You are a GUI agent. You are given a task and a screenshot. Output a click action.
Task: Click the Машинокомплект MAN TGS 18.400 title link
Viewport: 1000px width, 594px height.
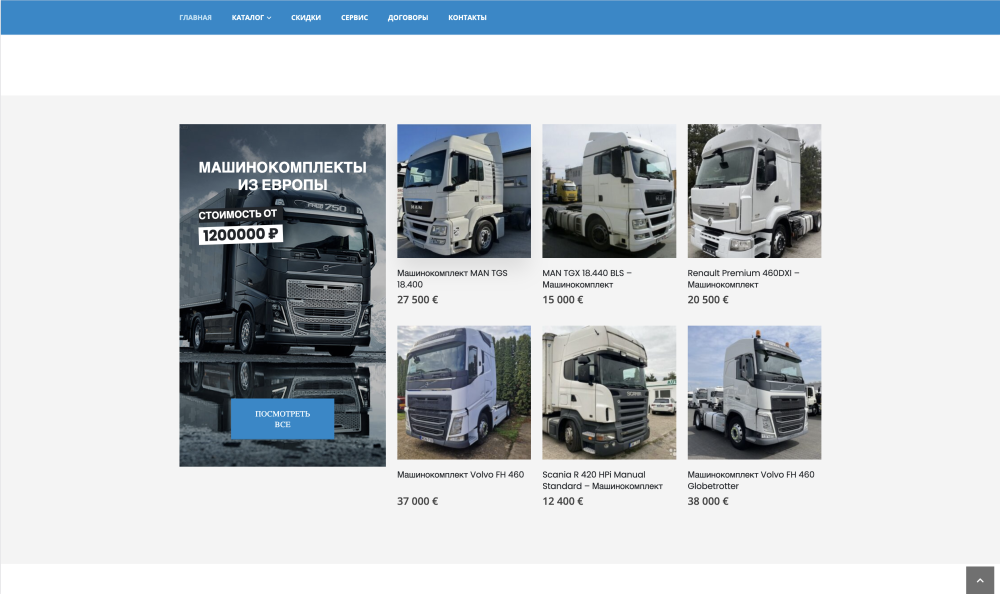click(452, 278)
